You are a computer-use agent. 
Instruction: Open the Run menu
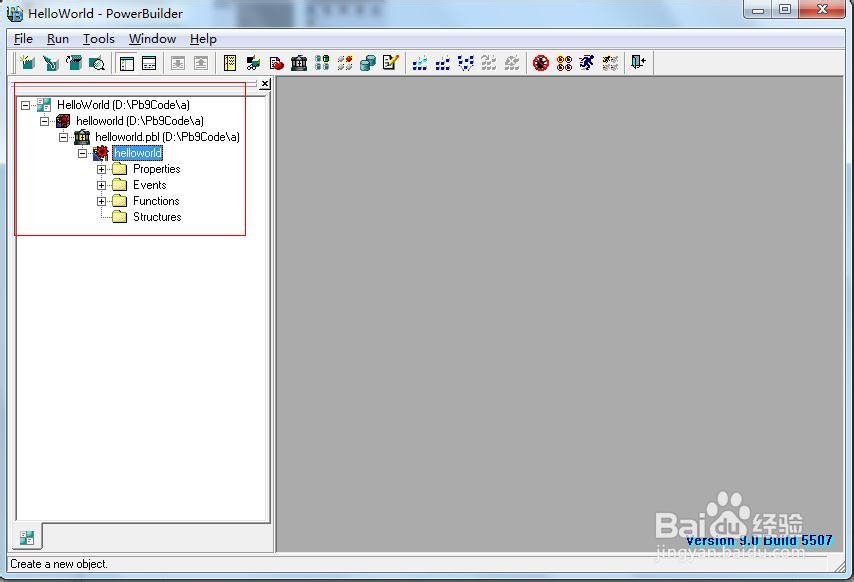tap(58, 39)
